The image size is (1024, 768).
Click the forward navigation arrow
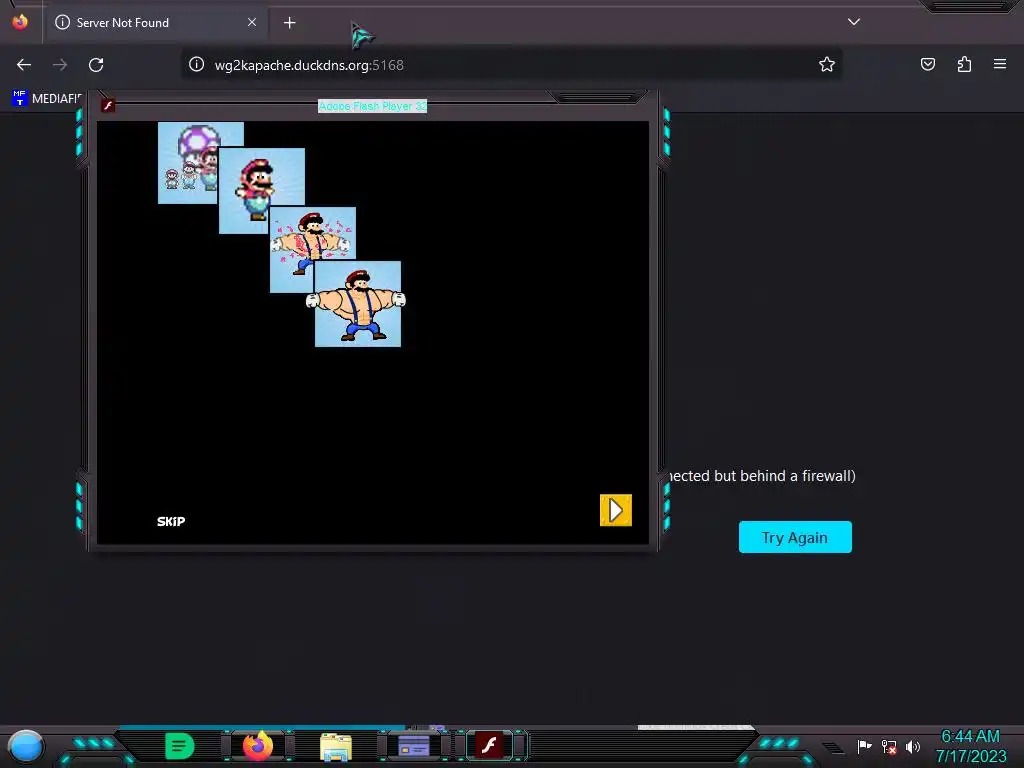coord(60,65)
